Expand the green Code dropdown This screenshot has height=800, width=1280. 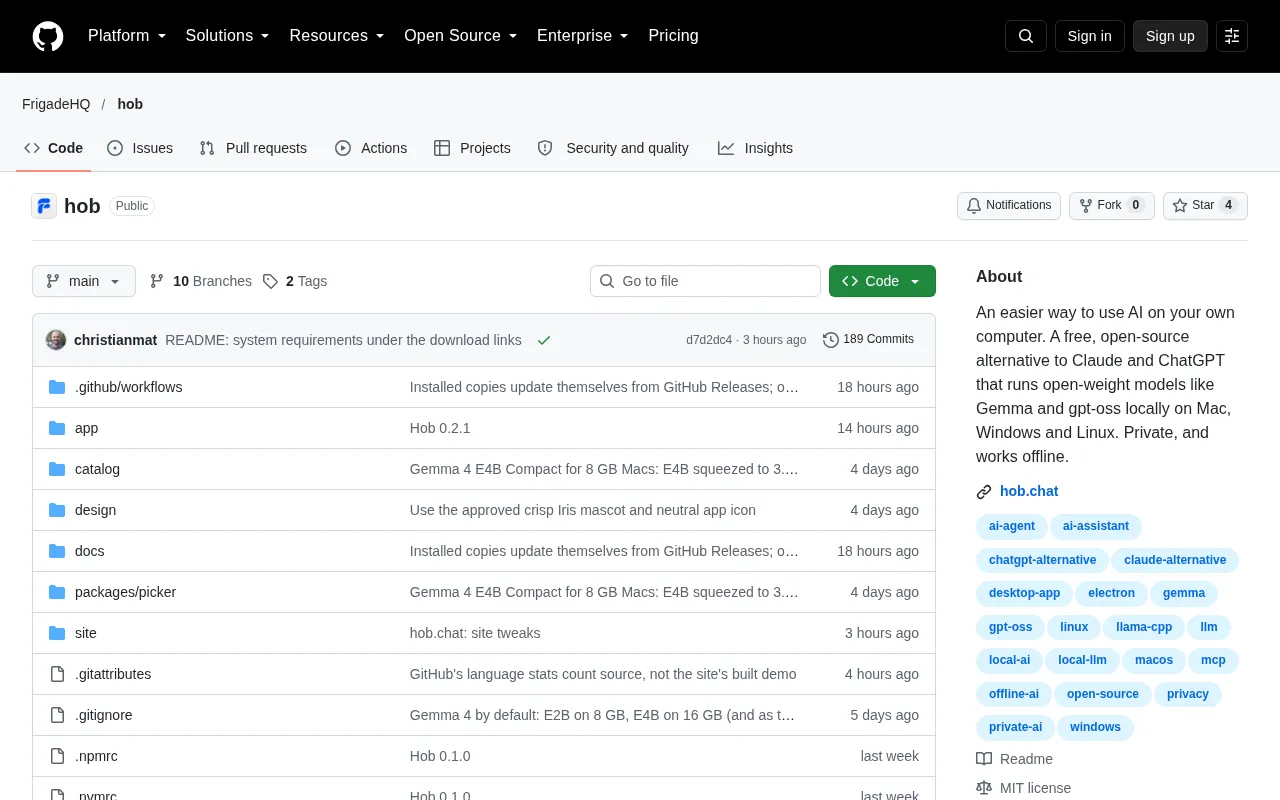[882, 281]
